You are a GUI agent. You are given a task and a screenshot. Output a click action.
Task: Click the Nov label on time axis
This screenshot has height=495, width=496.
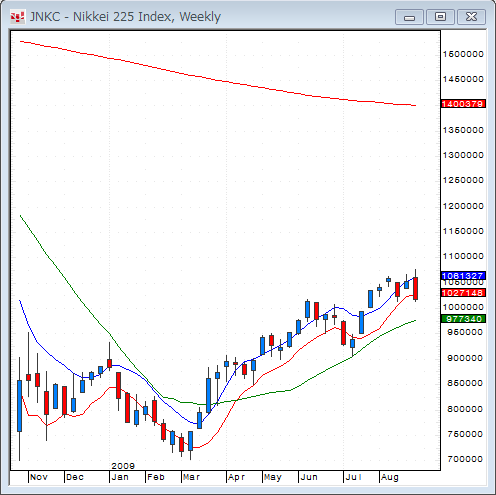[x=39, y=477]
